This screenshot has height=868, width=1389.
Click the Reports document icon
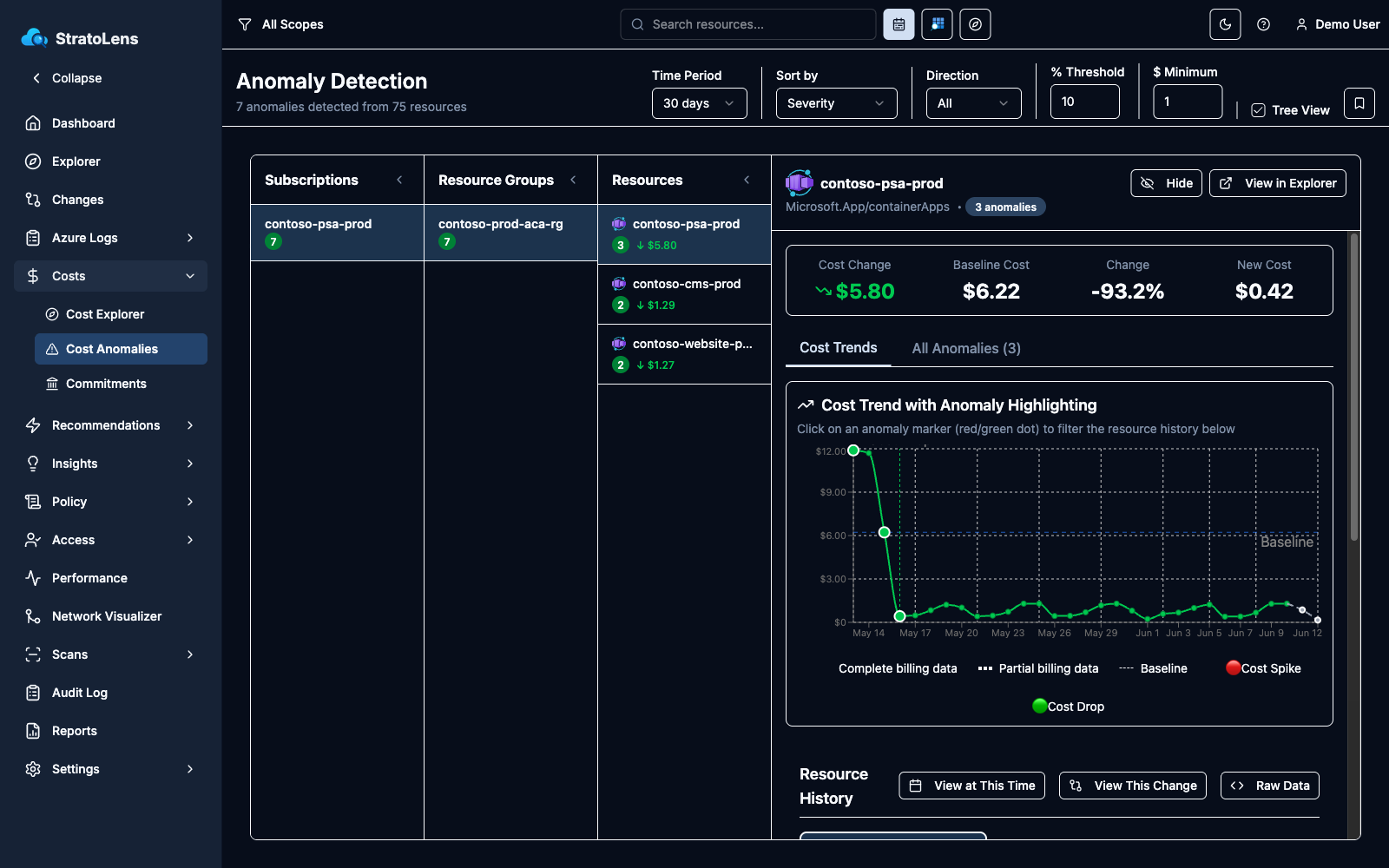point(33,731)
